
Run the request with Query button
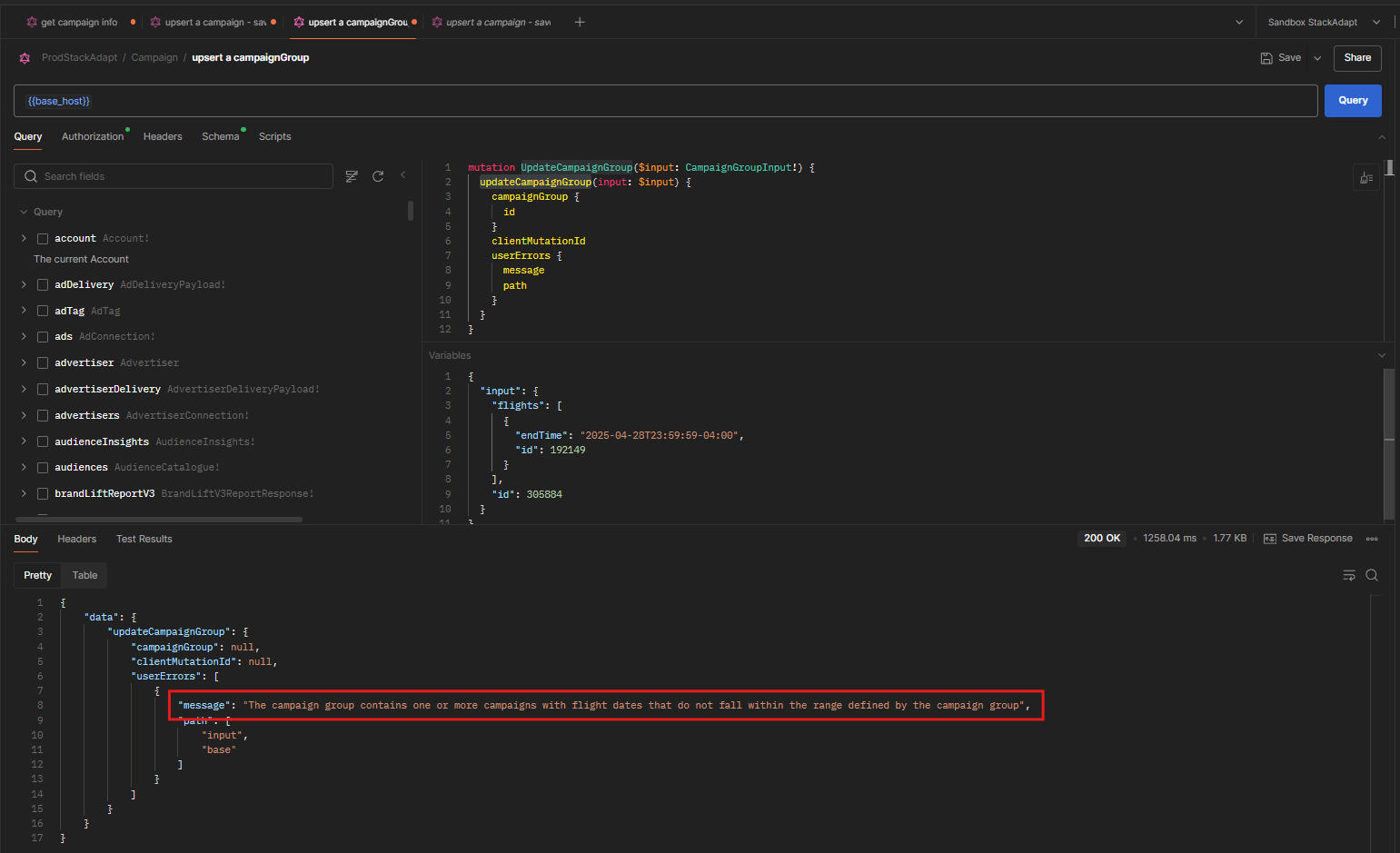(1353, 101)
